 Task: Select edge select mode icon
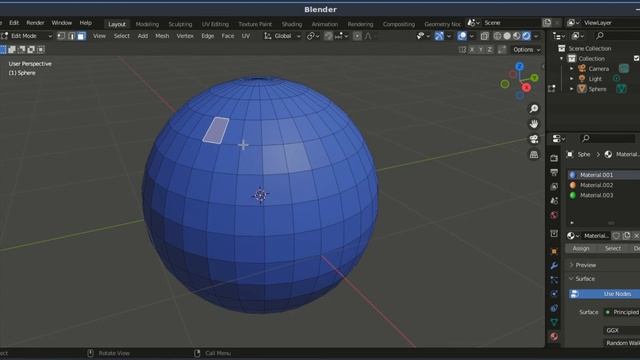click(71, 36)
